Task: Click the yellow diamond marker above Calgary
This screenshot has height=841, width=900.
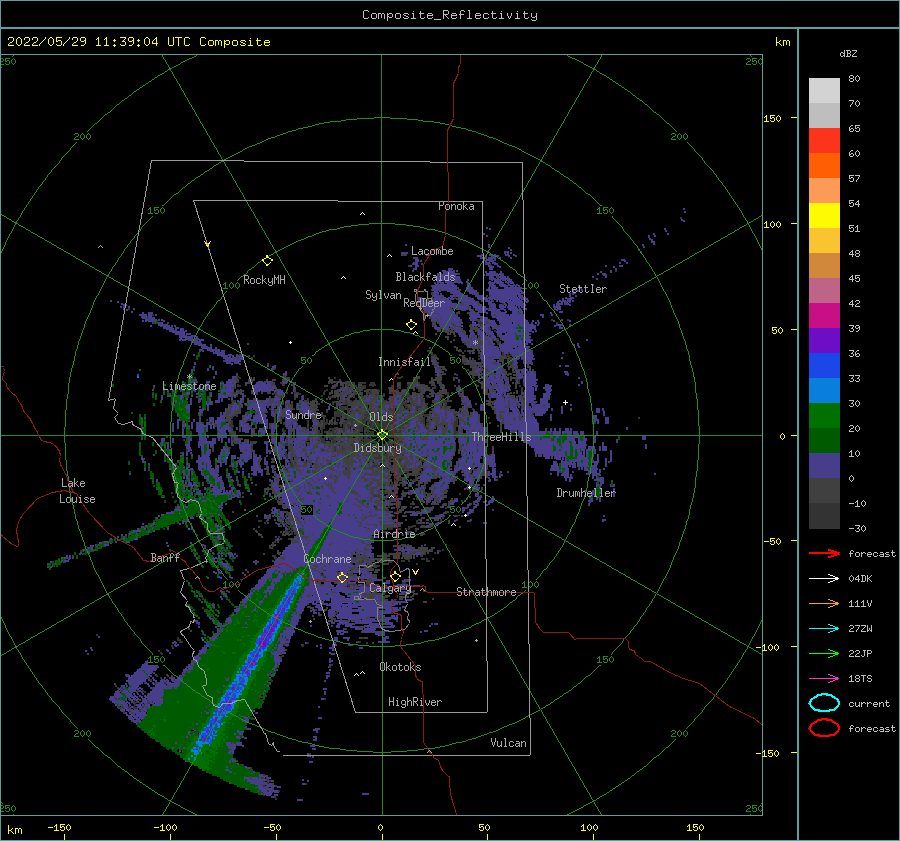Action: click(395, 576)
